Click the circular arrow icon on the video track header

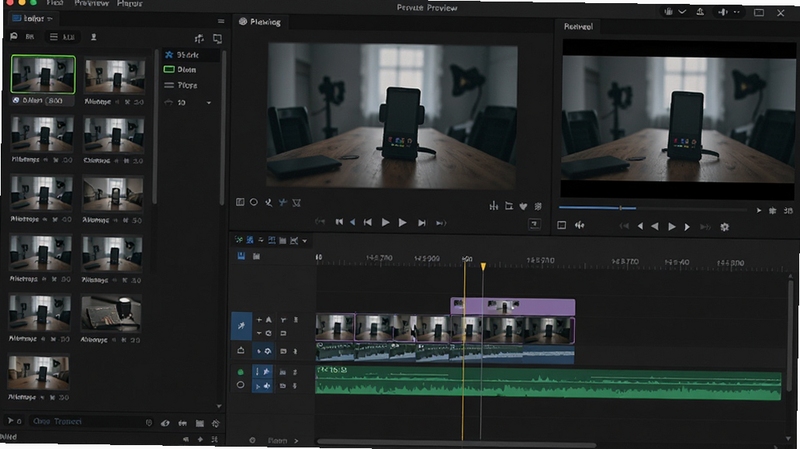268,333
